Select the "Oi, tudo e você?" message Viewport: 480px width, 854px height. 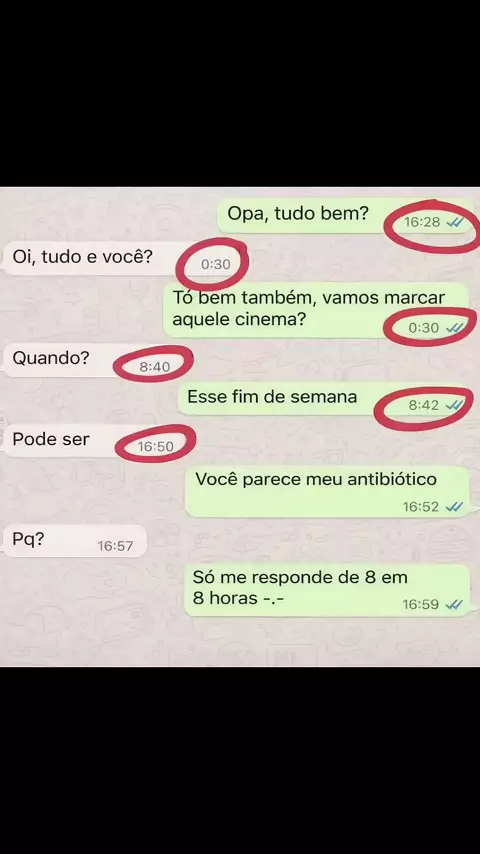(121, 258)
